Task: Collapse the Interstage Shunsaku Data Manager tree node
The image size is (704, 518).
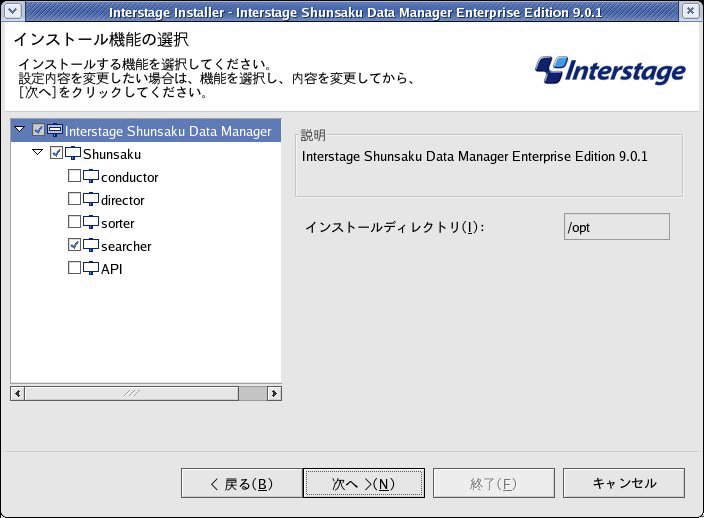Action: click(x=19, y=129)
